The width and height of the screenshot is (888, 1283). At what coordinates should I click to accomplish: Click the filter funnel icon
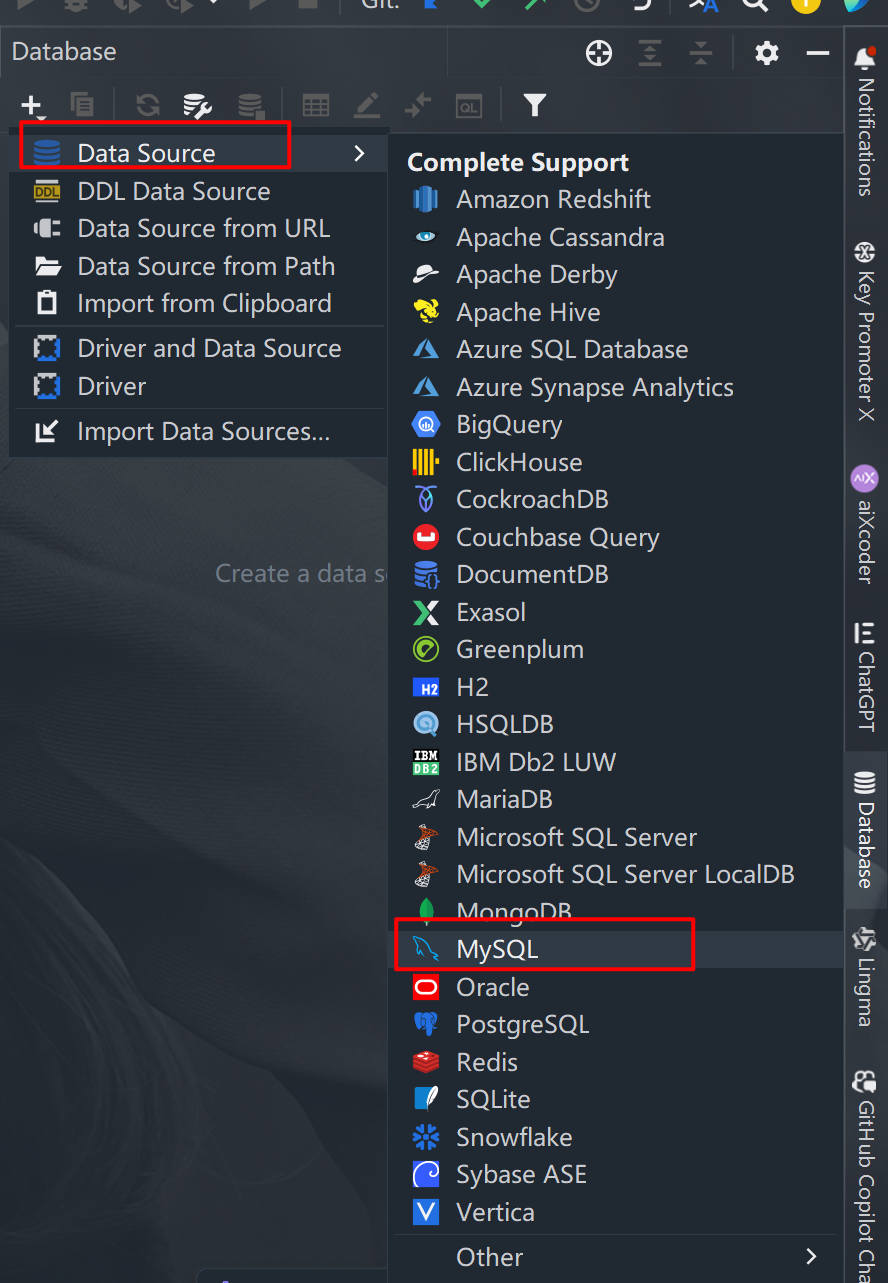535,105
